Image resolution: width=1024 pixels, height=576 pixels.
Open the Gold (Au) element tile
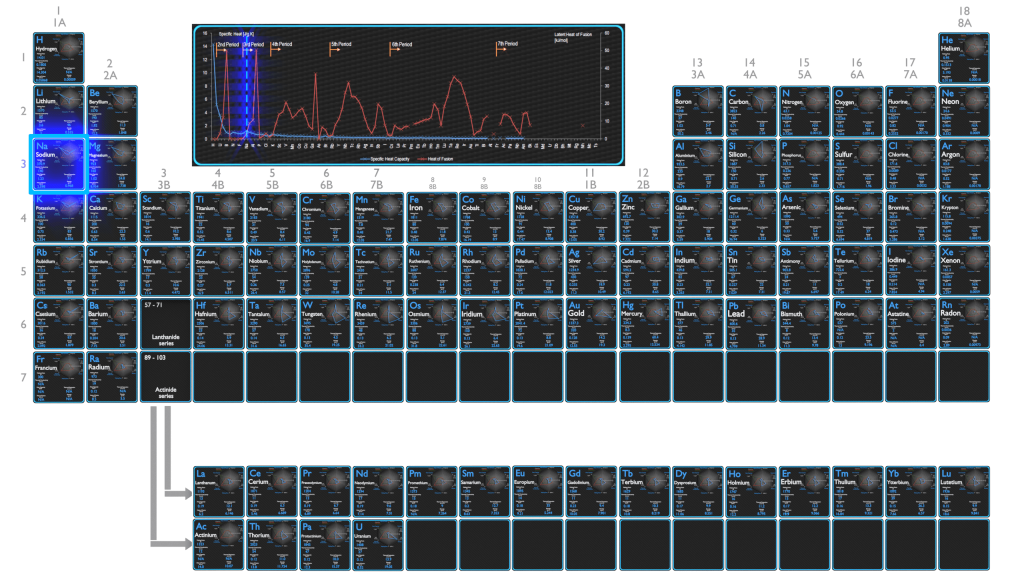(591, 323)
